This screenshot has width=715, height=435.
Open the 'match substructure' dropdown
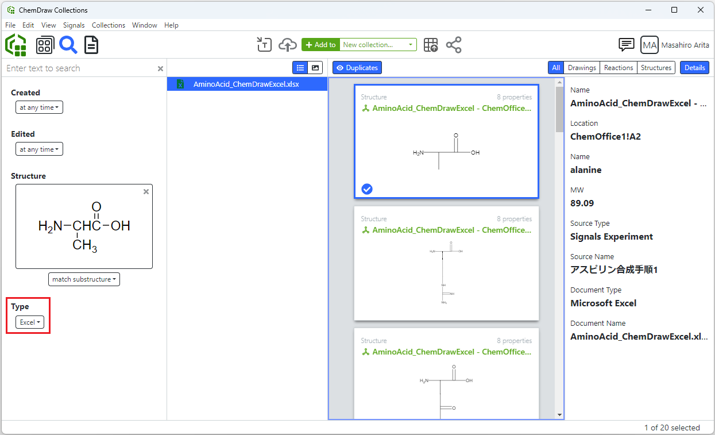[x=84, y=279]
